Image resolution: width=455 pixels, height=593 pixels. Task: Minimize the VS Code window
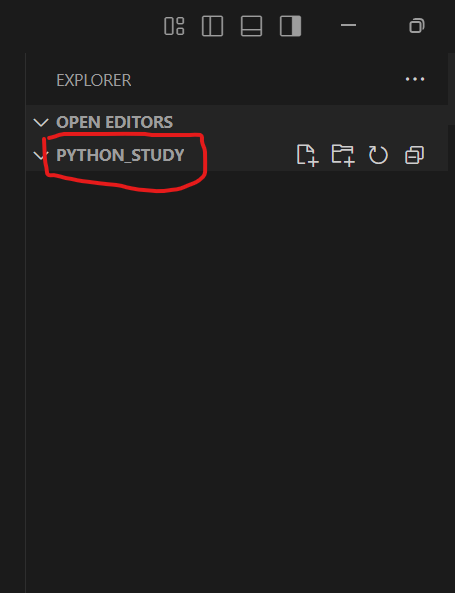point(348,25)
